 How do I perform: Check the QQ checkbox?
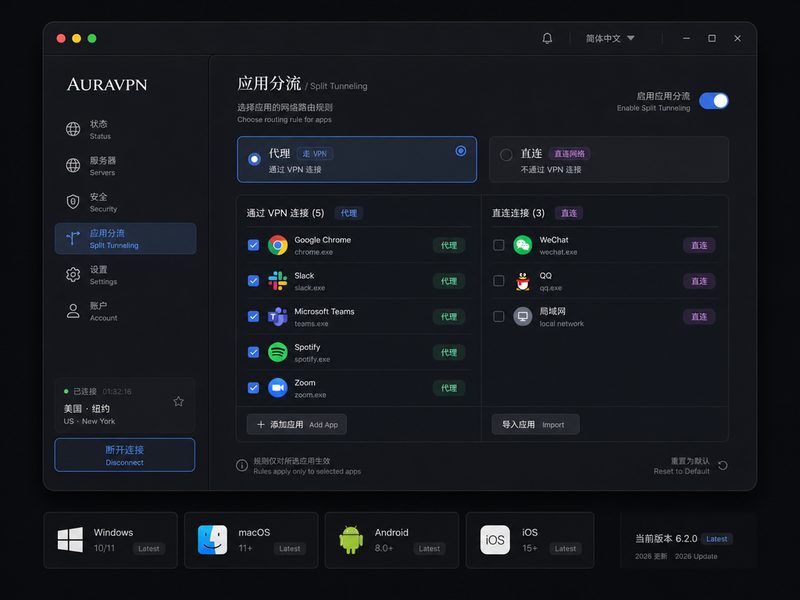499,281
